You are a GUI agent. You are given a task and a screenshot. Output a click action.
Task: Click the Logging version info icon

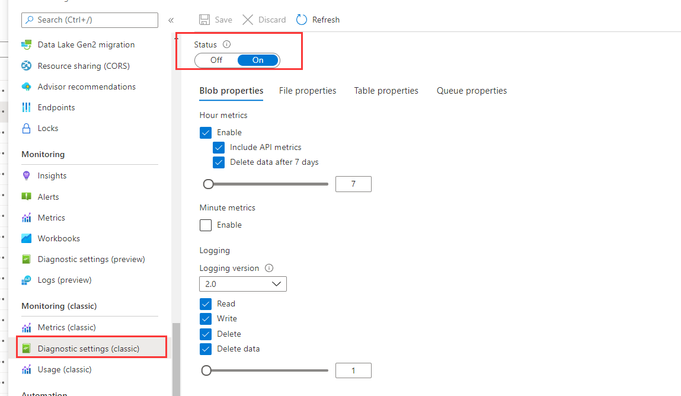click(269, 268)
